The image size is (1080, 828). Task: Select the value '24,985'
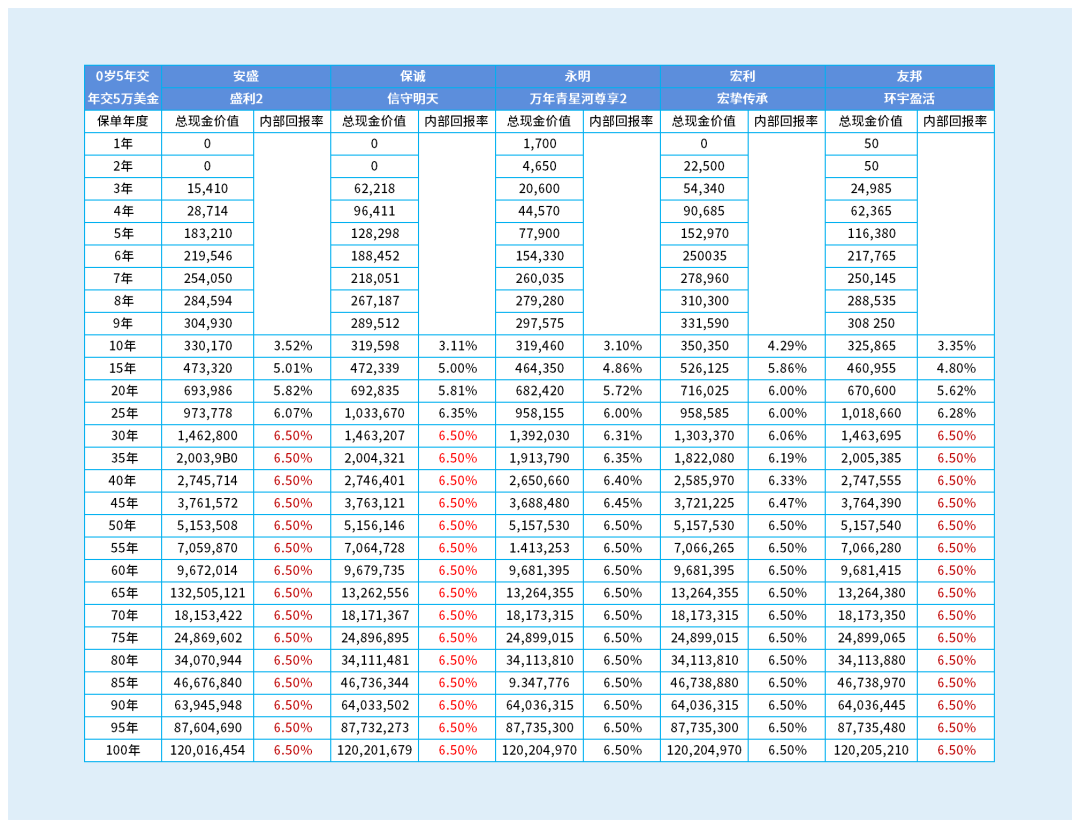(x=871, y=189)
